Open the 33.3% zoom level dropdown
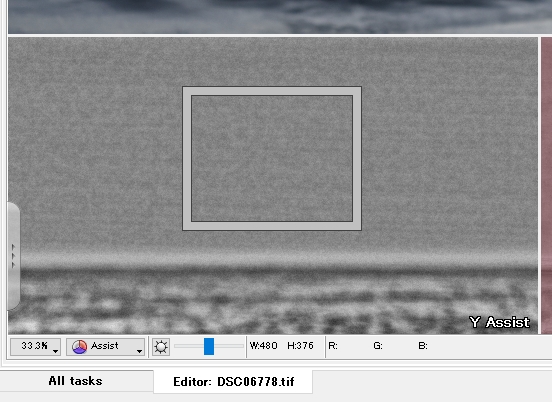The height and width of the screenshot is (402, 552). coord(36,346)
